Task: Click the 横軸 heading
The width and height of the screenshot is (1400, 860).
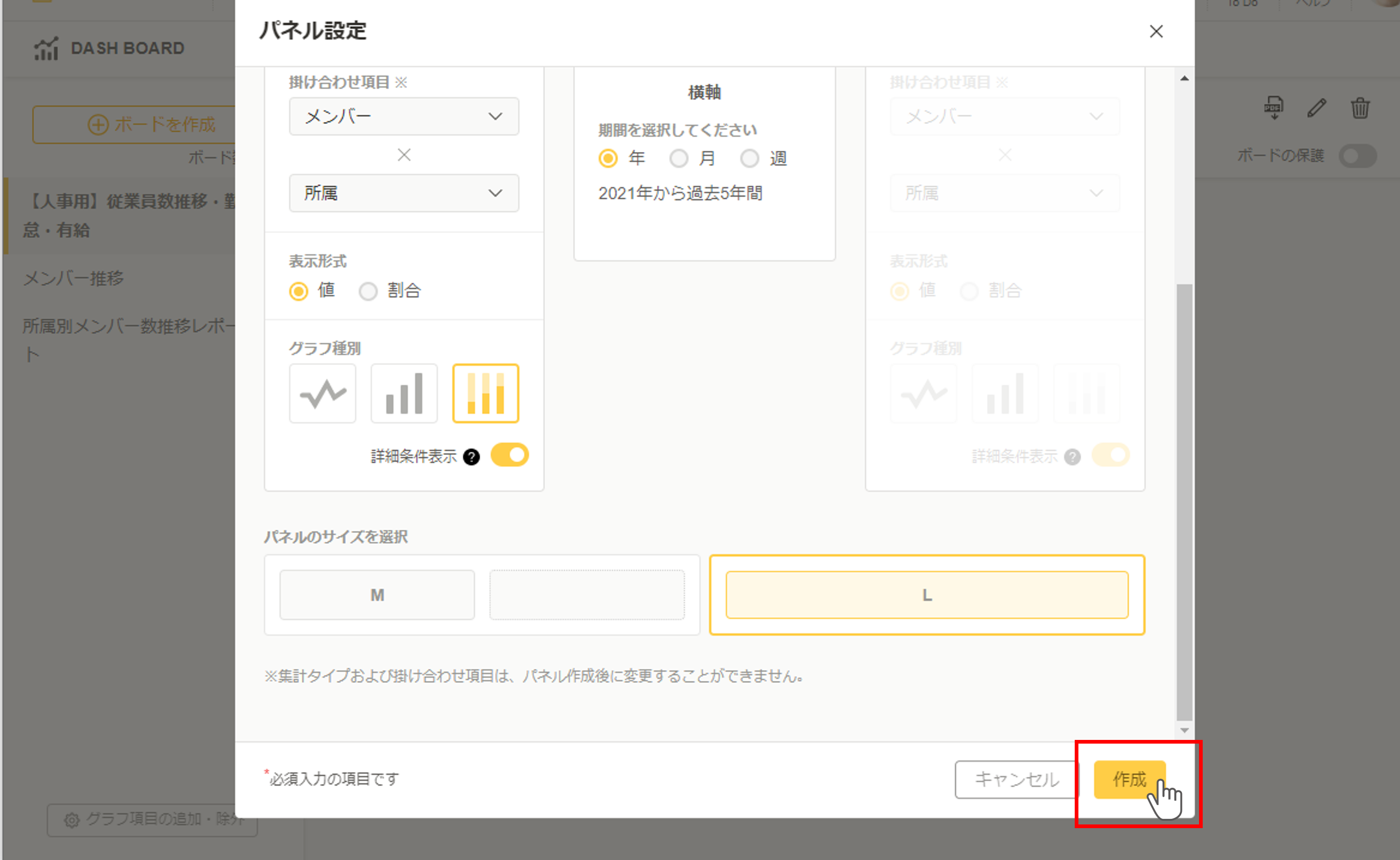Action: click(x=704, y=92)
